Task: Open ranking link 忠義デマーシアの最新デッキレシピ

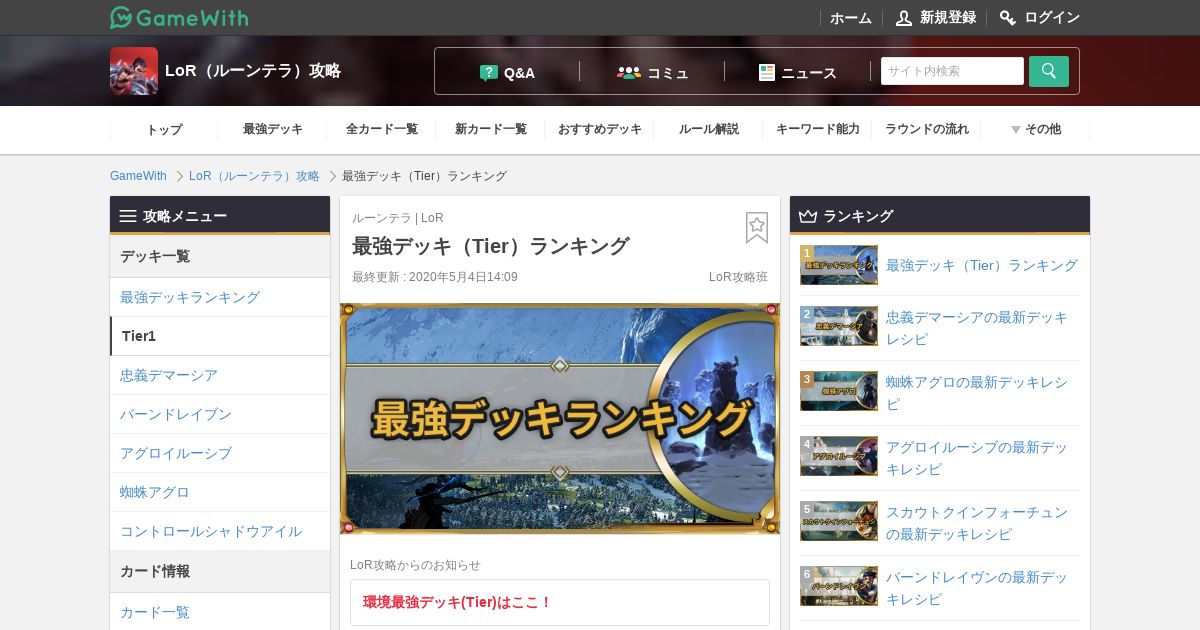Action: tap(977, 328)
